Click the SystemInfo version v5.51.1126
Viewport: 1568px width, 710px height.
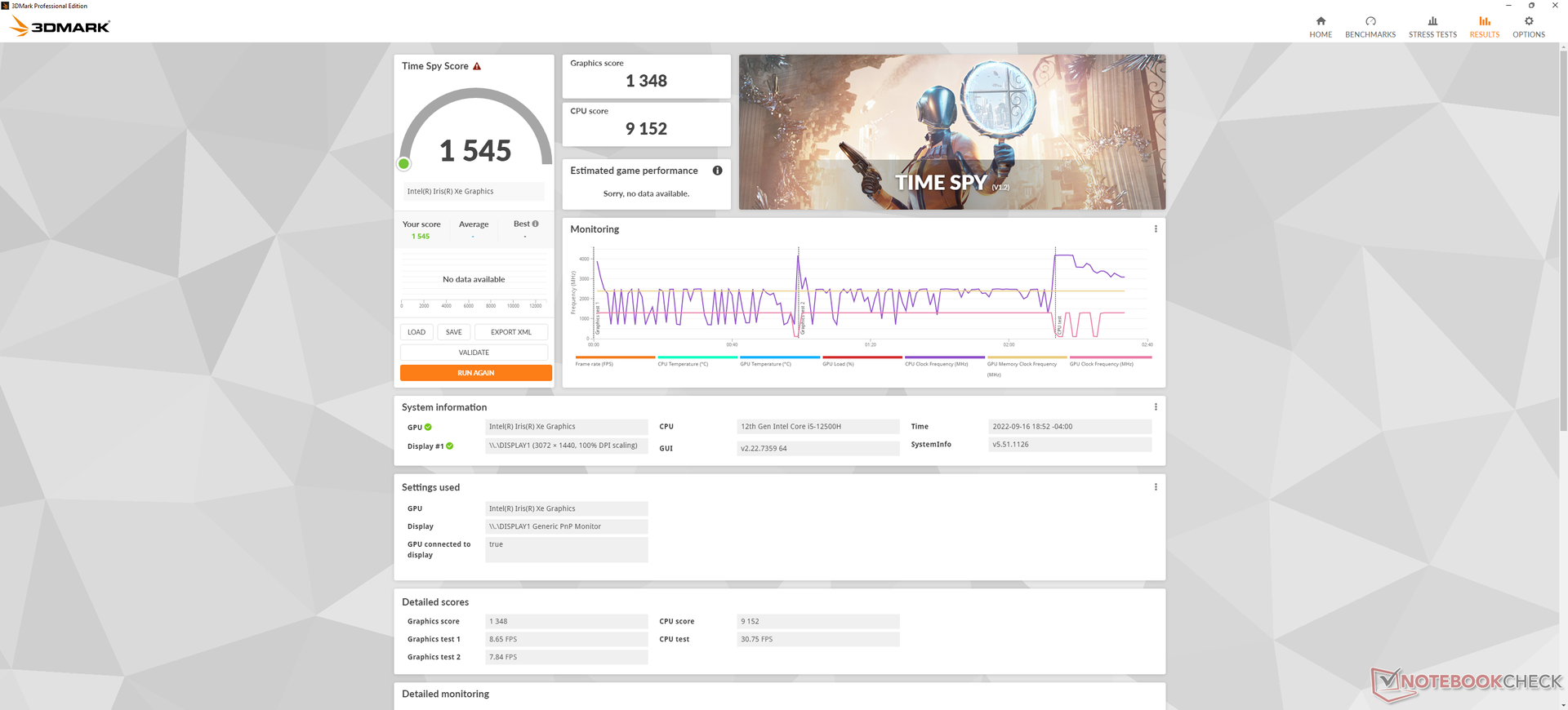point(1070,445)
